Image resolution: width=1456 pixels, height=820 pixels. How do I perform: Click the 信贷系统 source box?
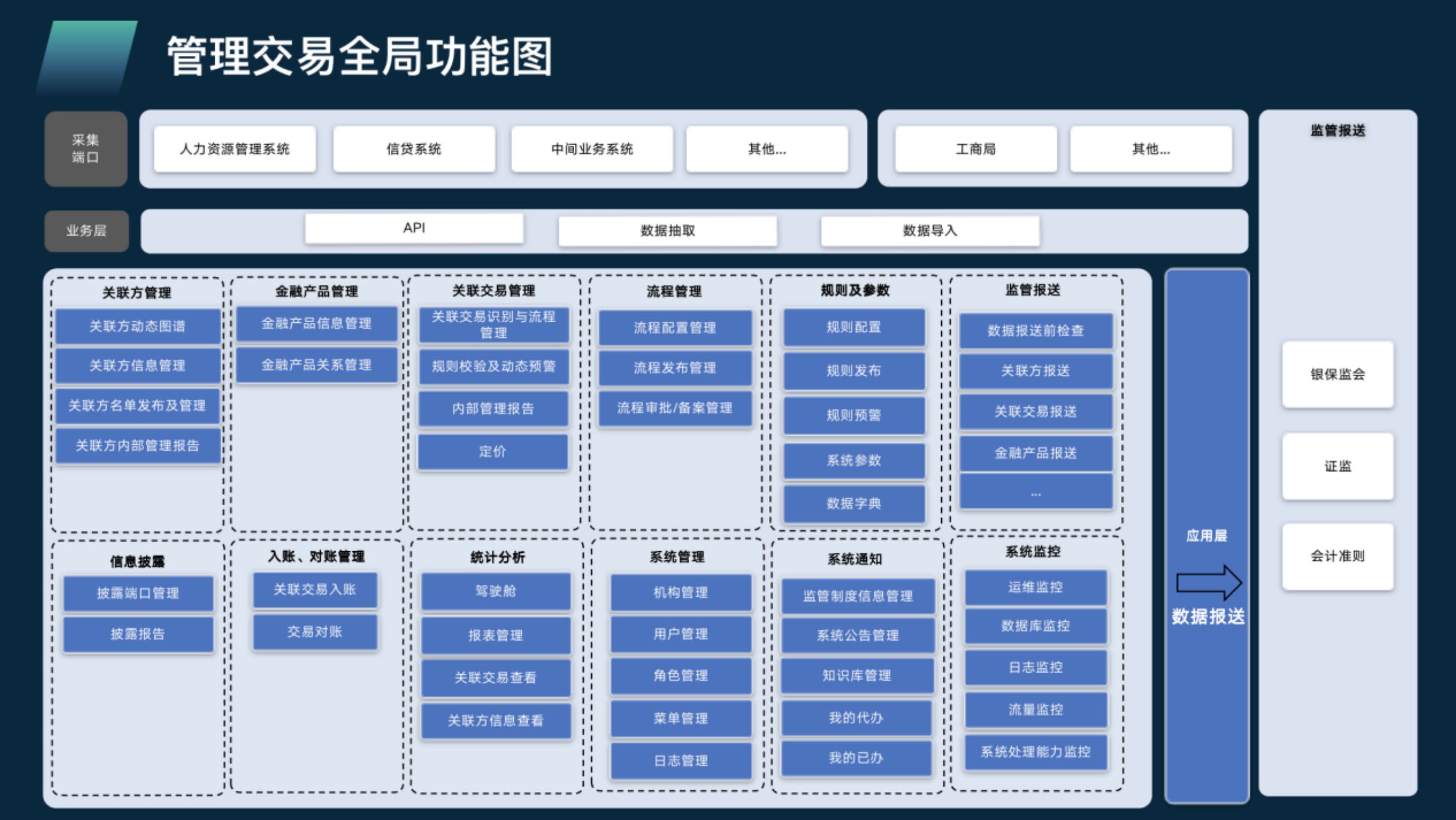[x=414, y=149]
